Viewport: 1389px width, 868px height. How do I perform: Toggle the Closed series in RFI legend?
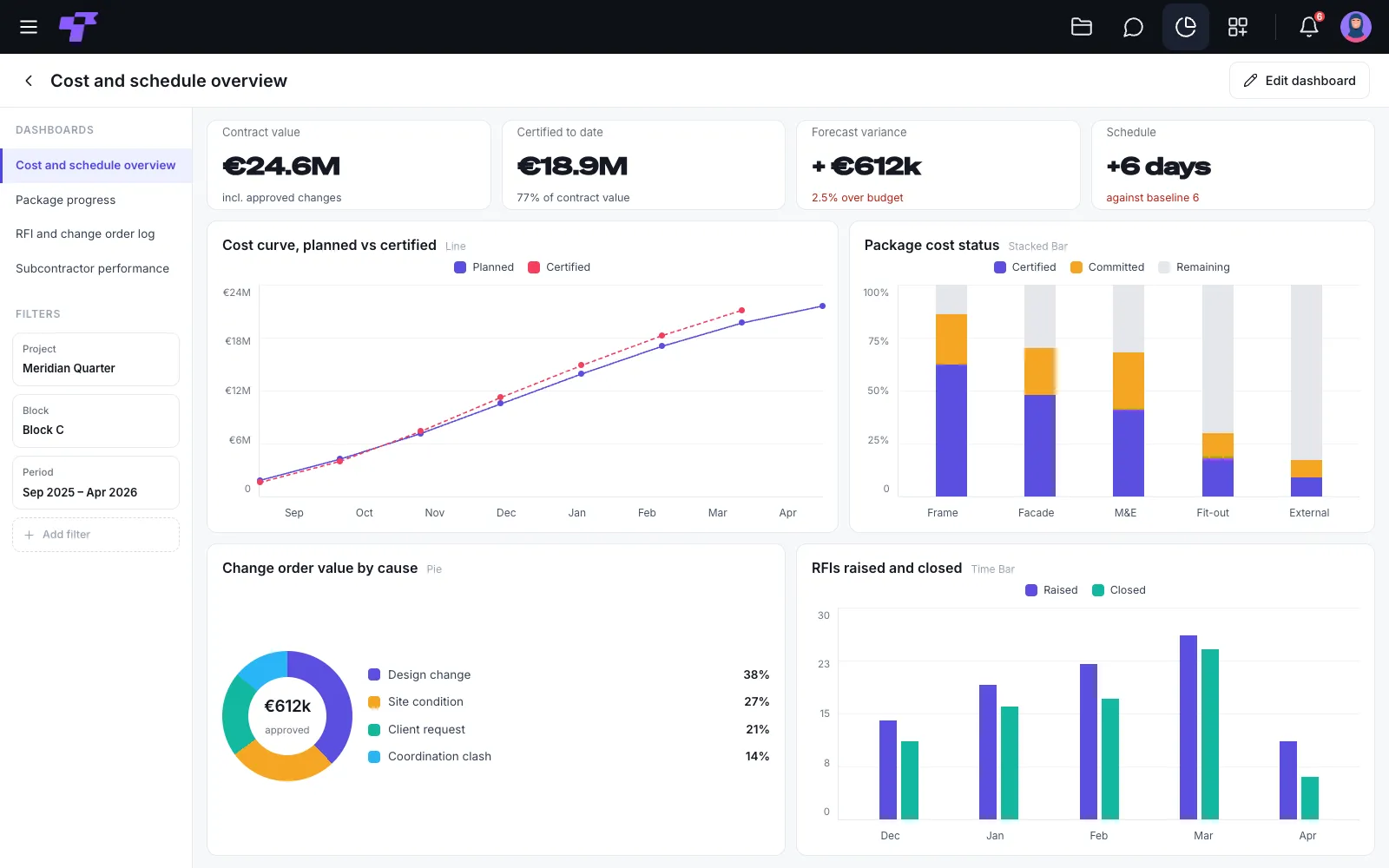point(1119,590)
